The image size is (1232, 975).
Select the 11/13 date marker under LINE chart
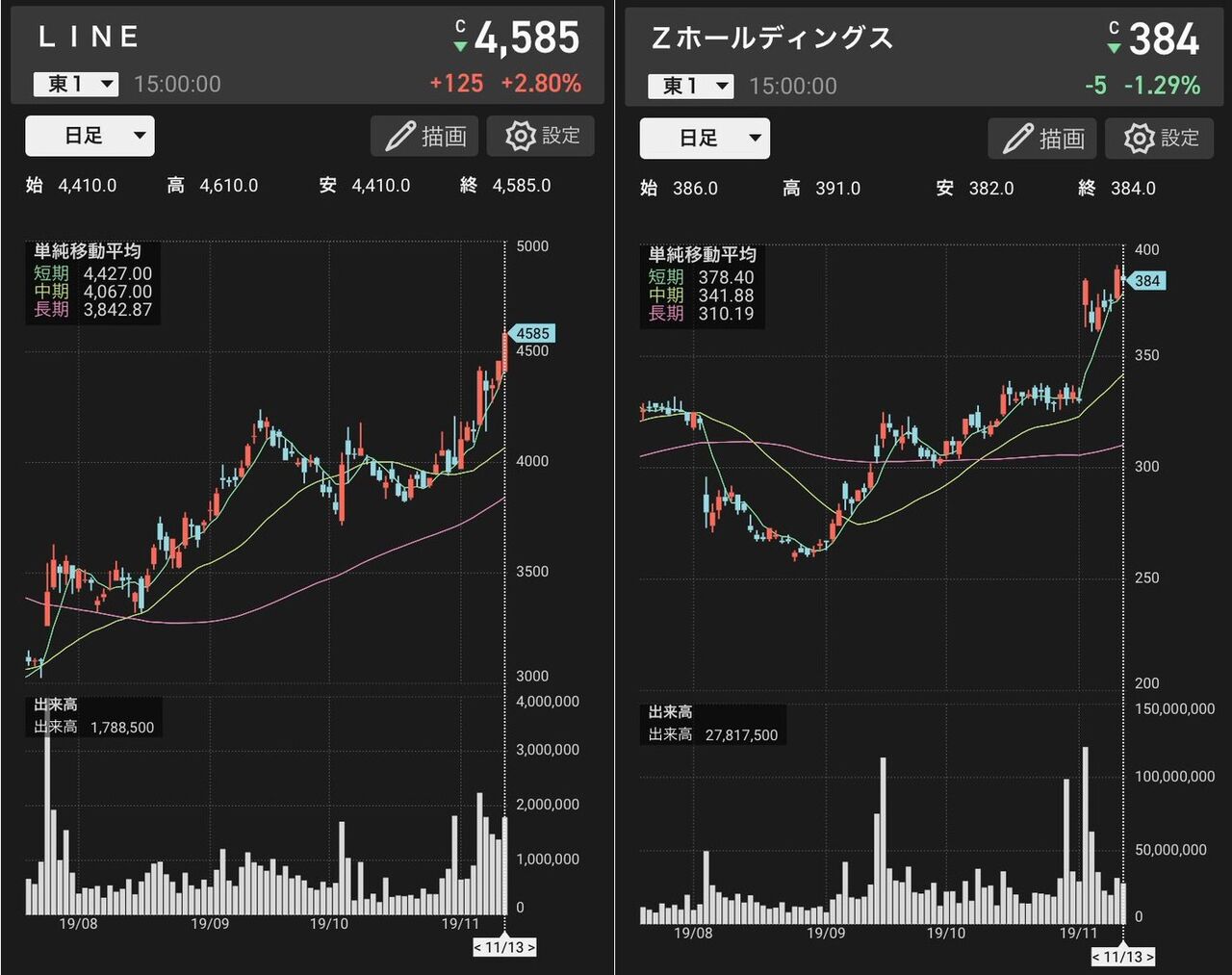[504, 947]
